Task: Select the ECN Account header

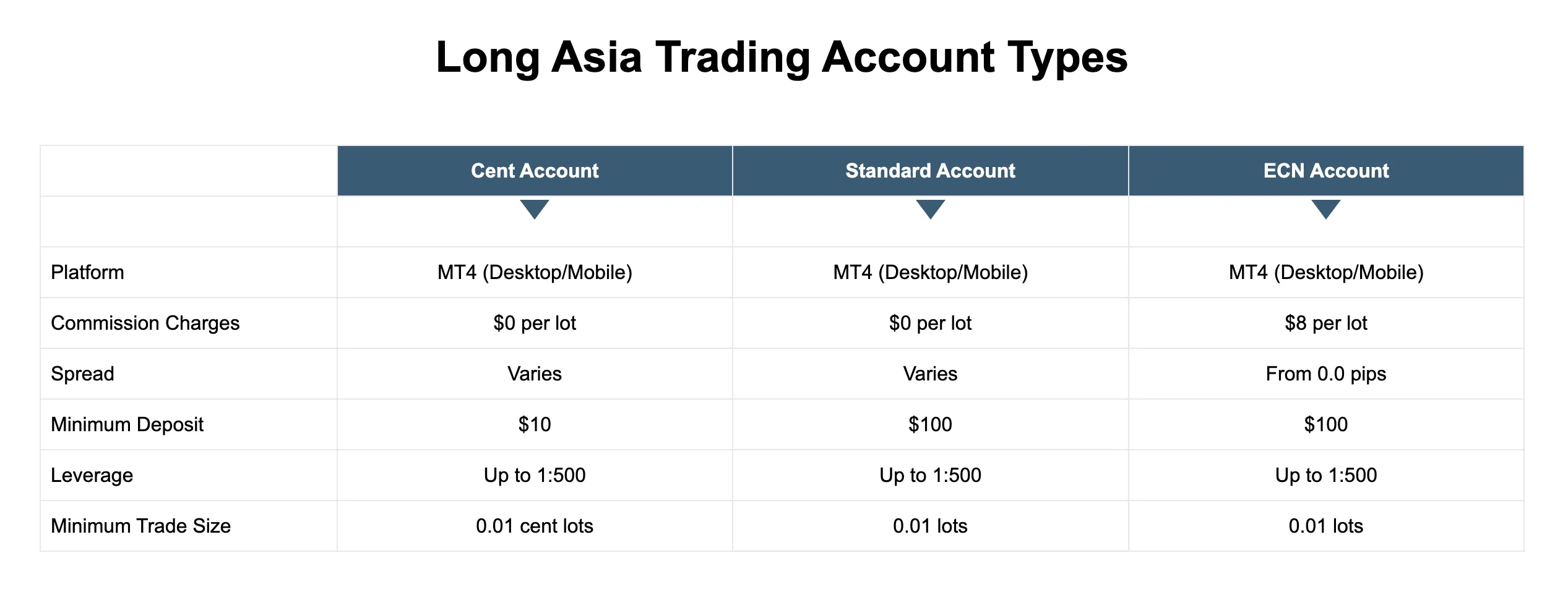Action: click(1326, 171)
